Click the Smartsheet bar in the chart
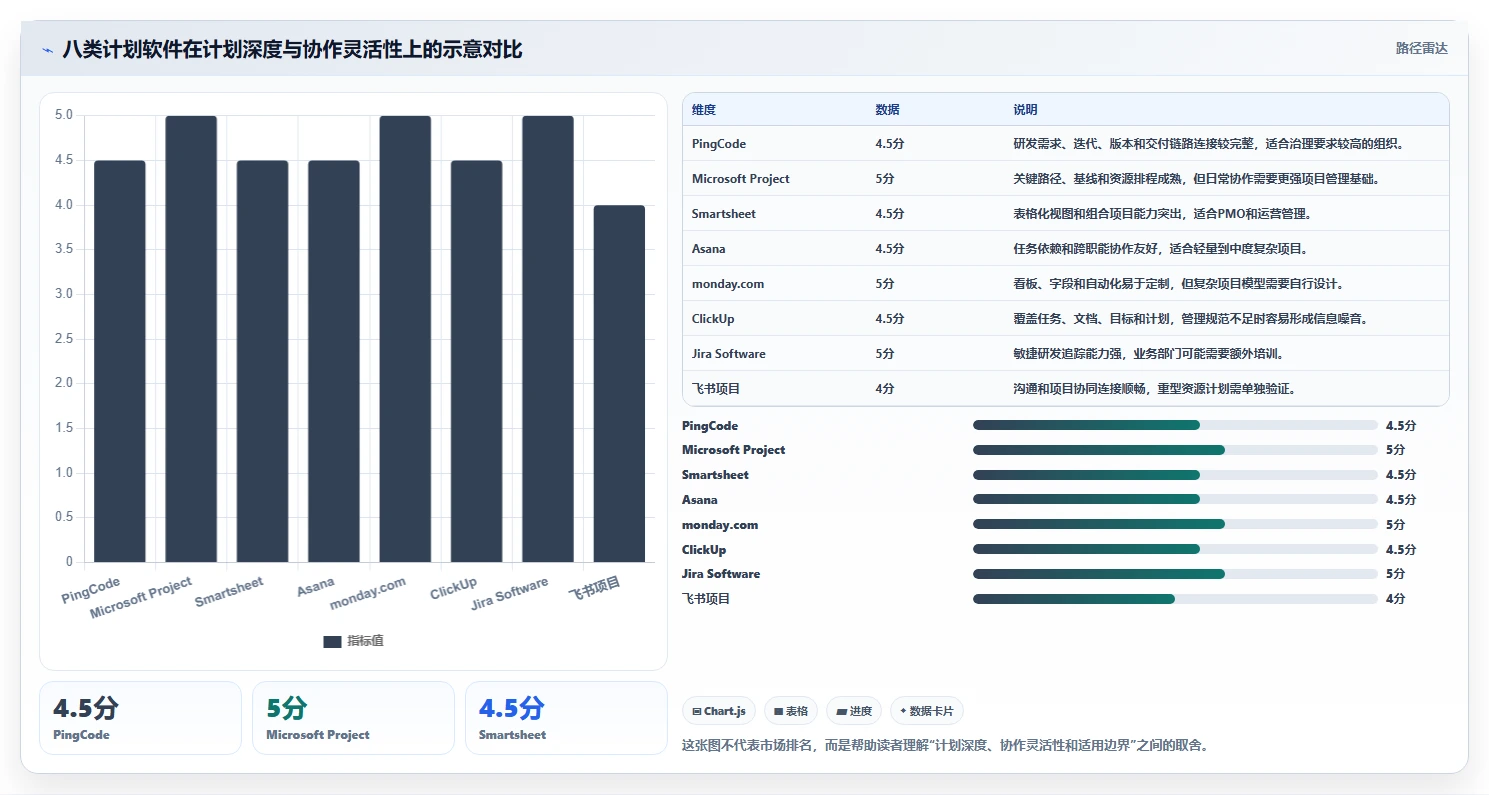Viewport: 1489px width, 795px height. click(262, 361)
